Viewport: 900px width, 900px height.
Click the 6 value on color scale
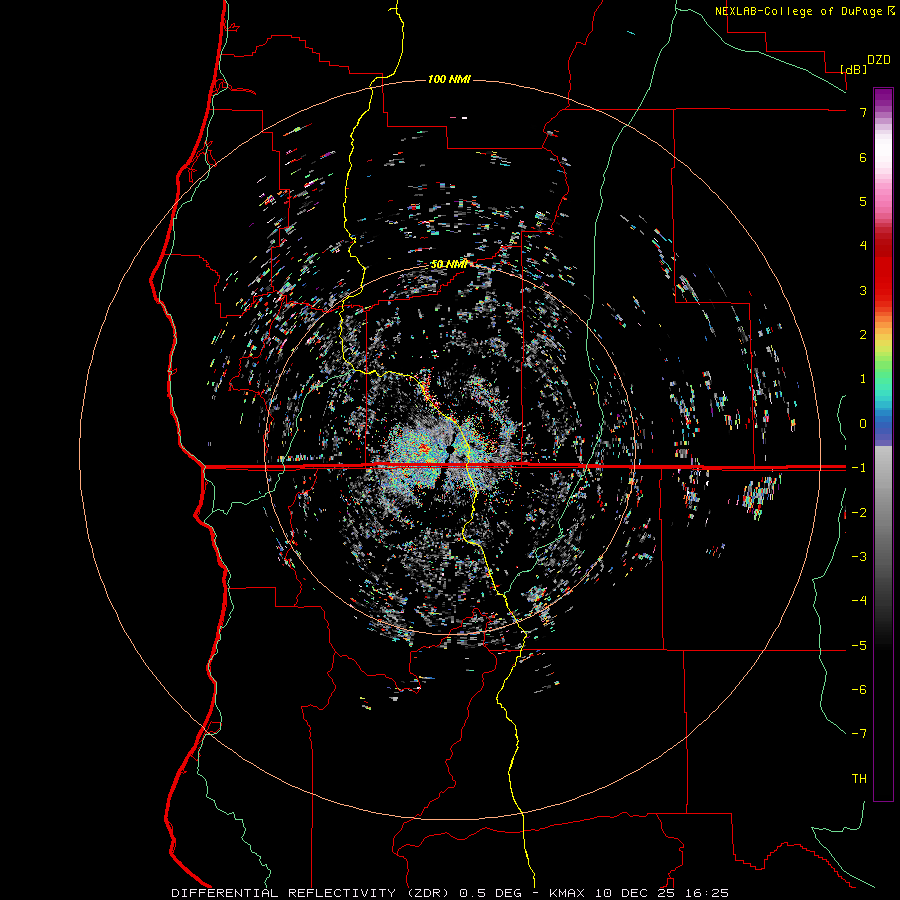(863, 157)
